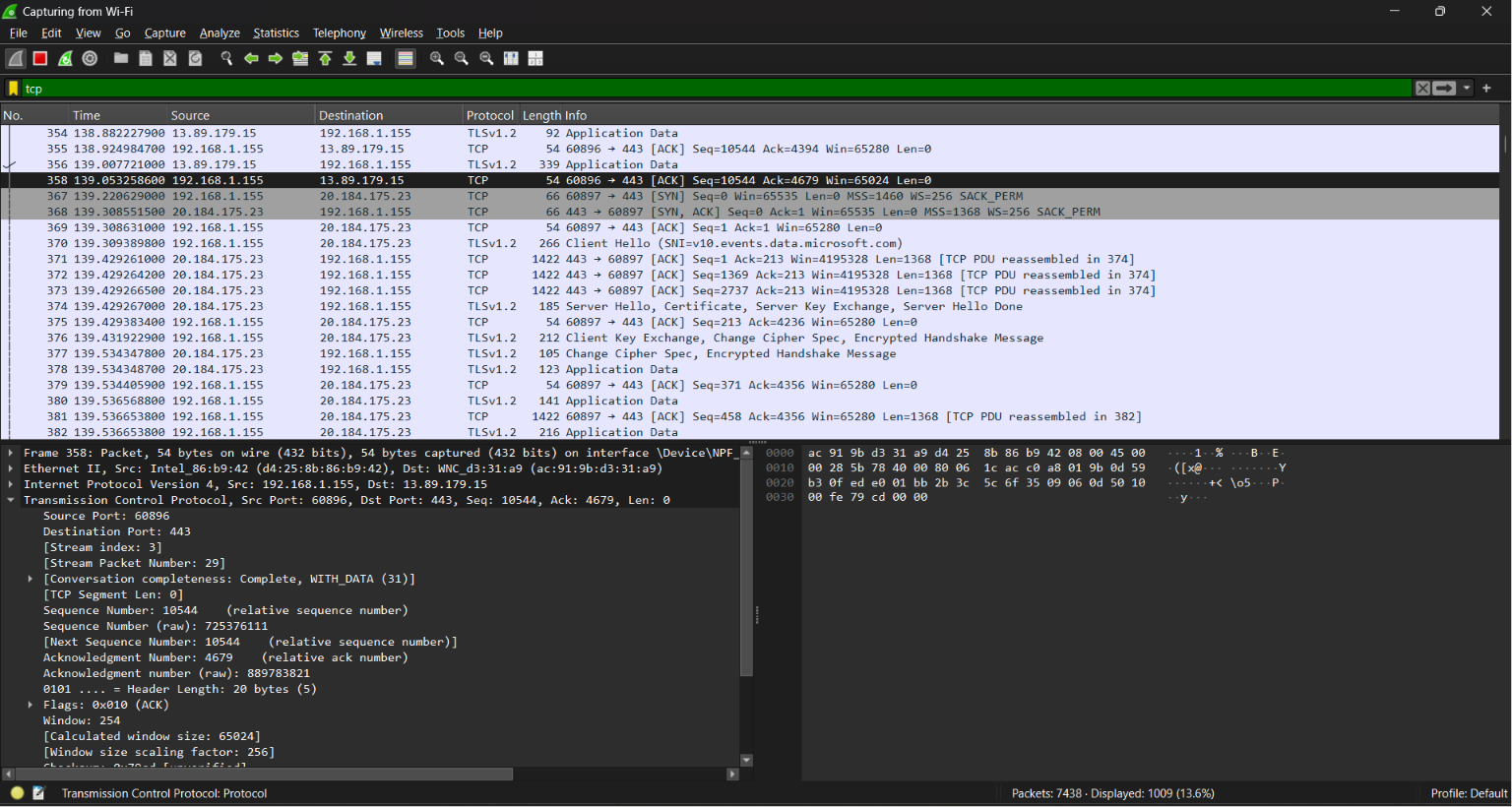
Task: Expand the Frame 358 tree node
Action: 11,453
